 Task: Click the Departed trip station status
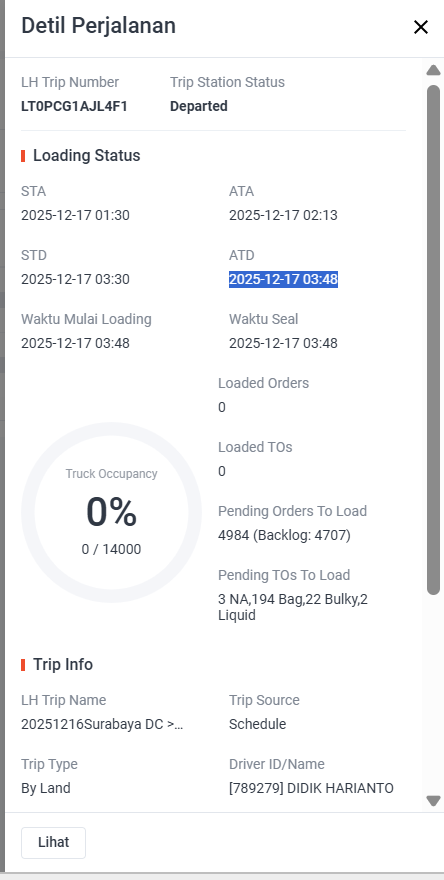tap(199, 106)
